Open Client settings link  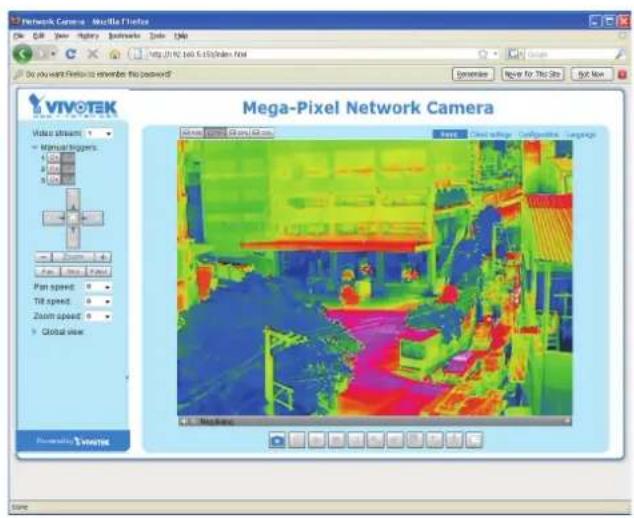(x=491, y=134)
